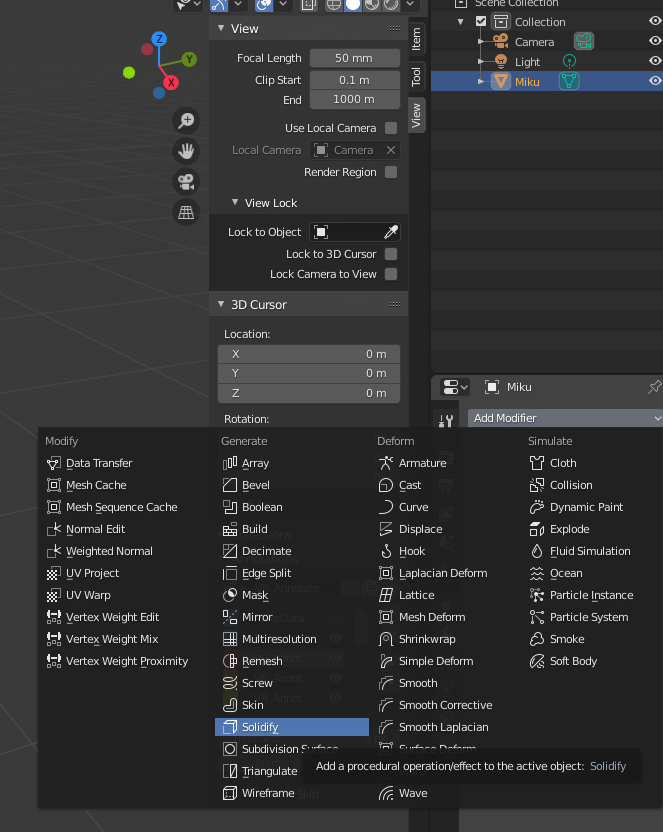Pin the properties editor context
The width and height of the screenshot is (663, 832).
655,387
